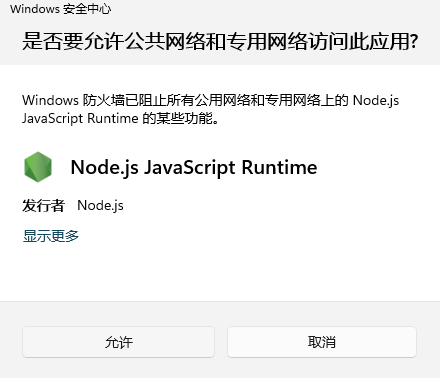Viewport: 440px width, 378px height.
Task: Click the 发行者 publisher label
Action: [x=43, y=205]
